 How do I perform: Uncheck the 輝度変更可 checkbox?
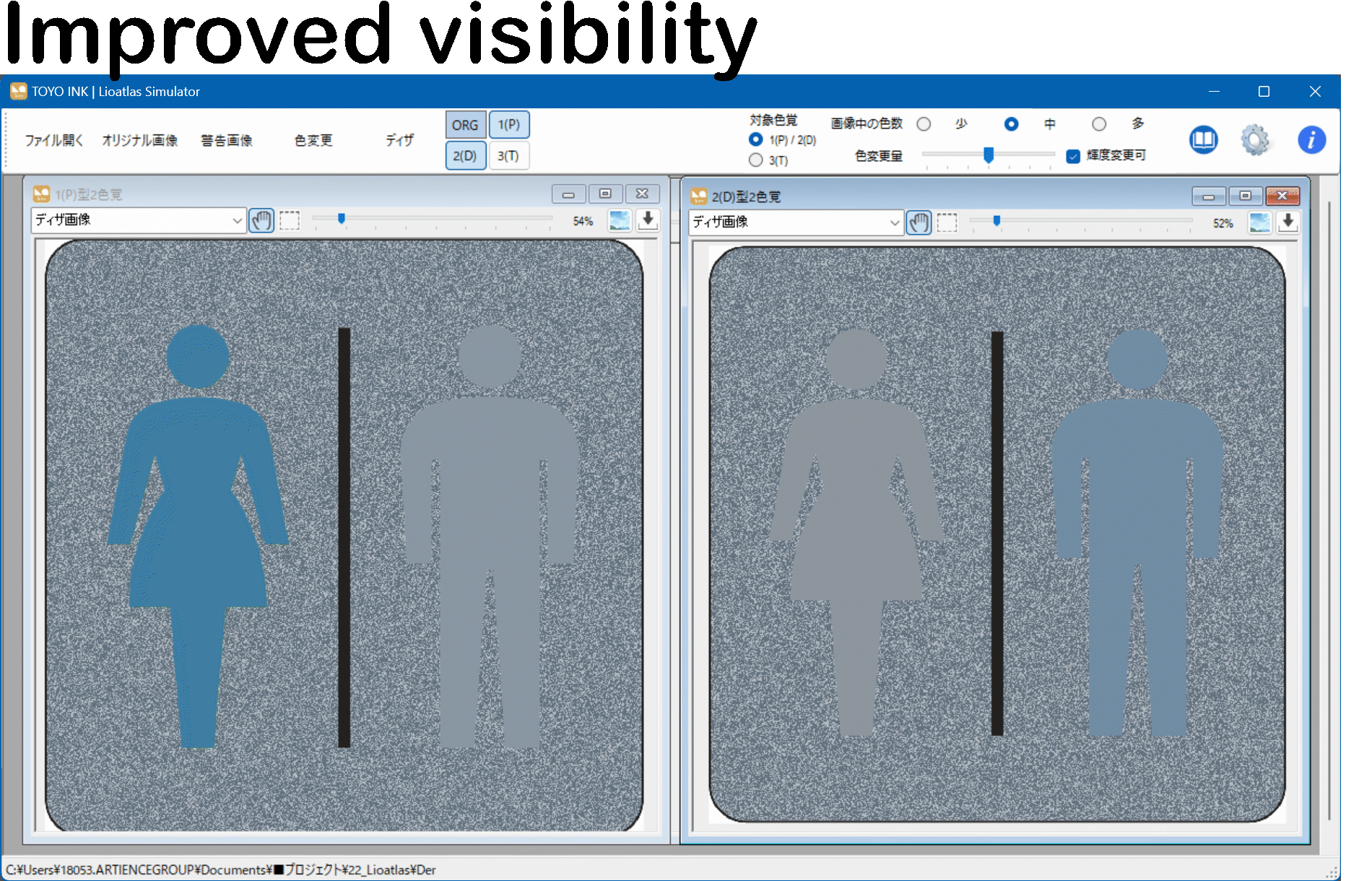pos(1073,156)
